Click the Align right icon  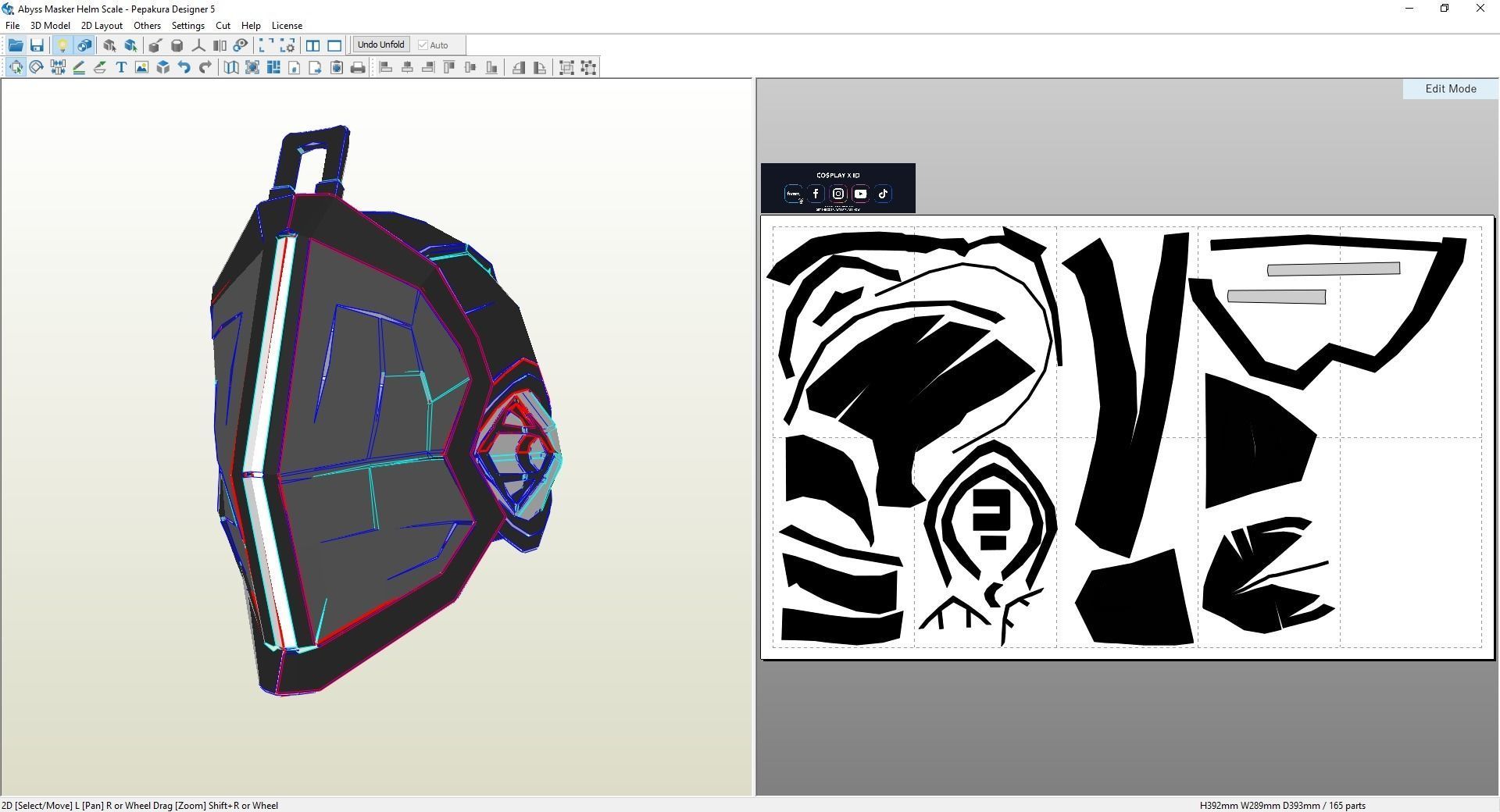coord(428,68)
